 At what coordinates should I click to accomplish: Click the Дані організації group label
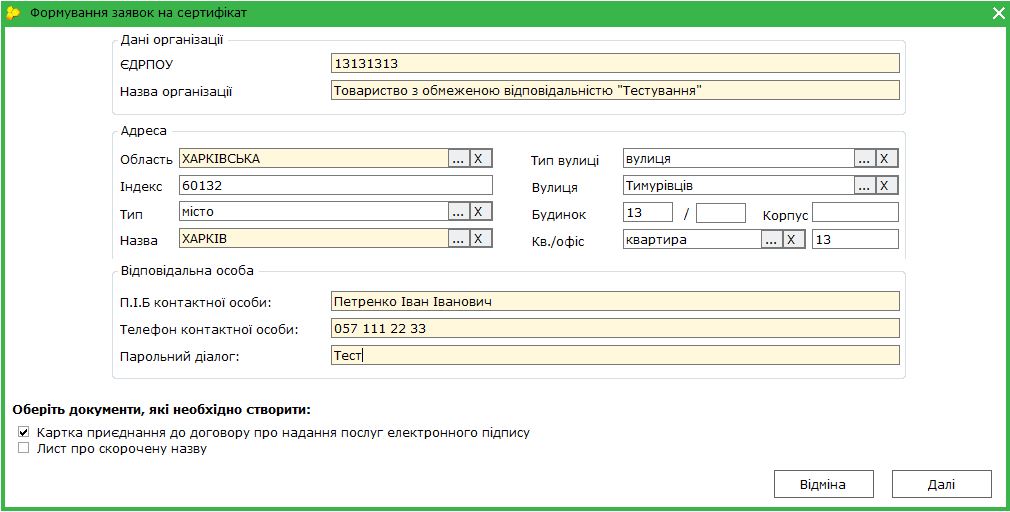coord(172,40)
